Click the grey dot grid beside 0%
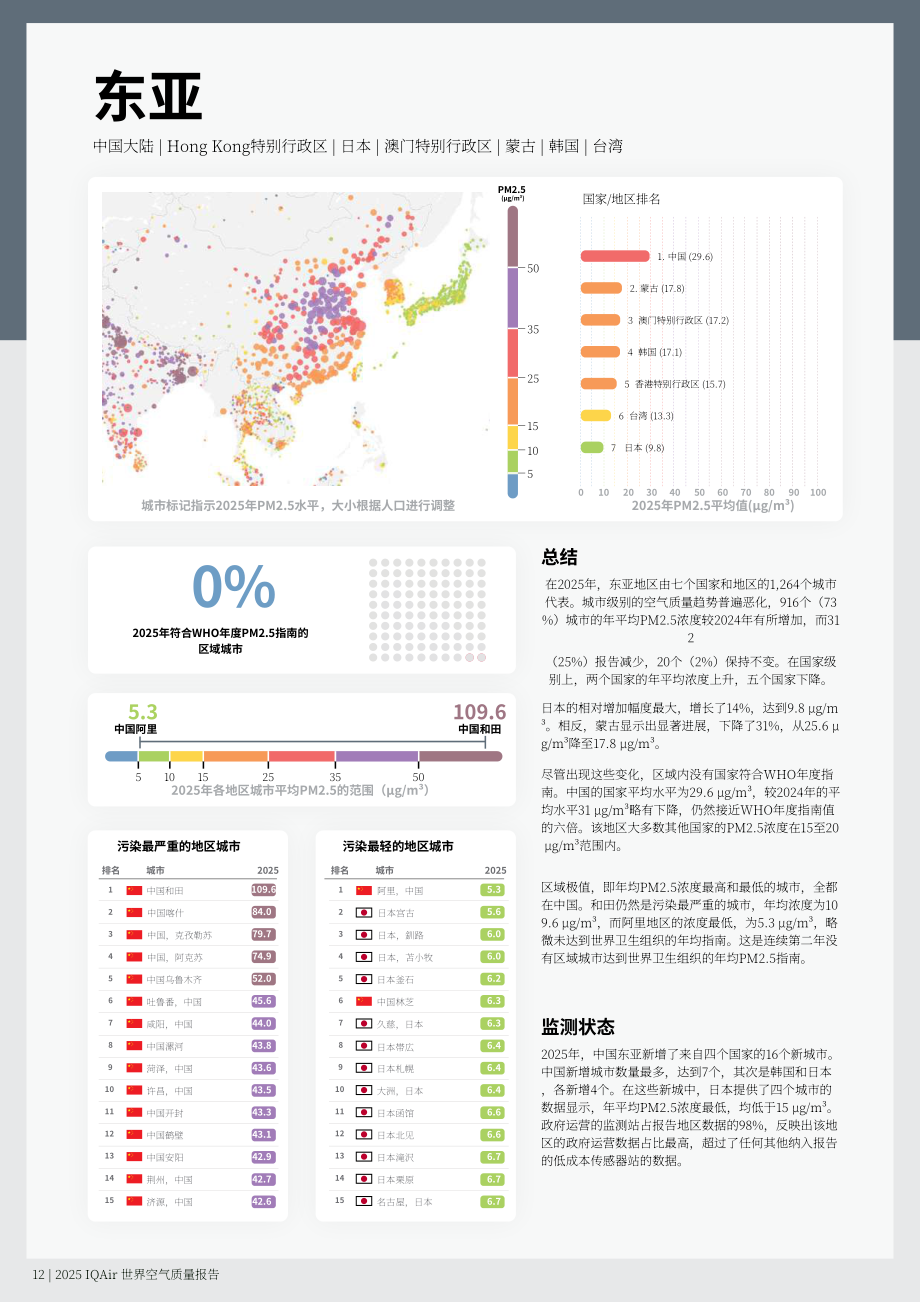The width and height of the screenshot is (920, 1302). pos(427,609)
